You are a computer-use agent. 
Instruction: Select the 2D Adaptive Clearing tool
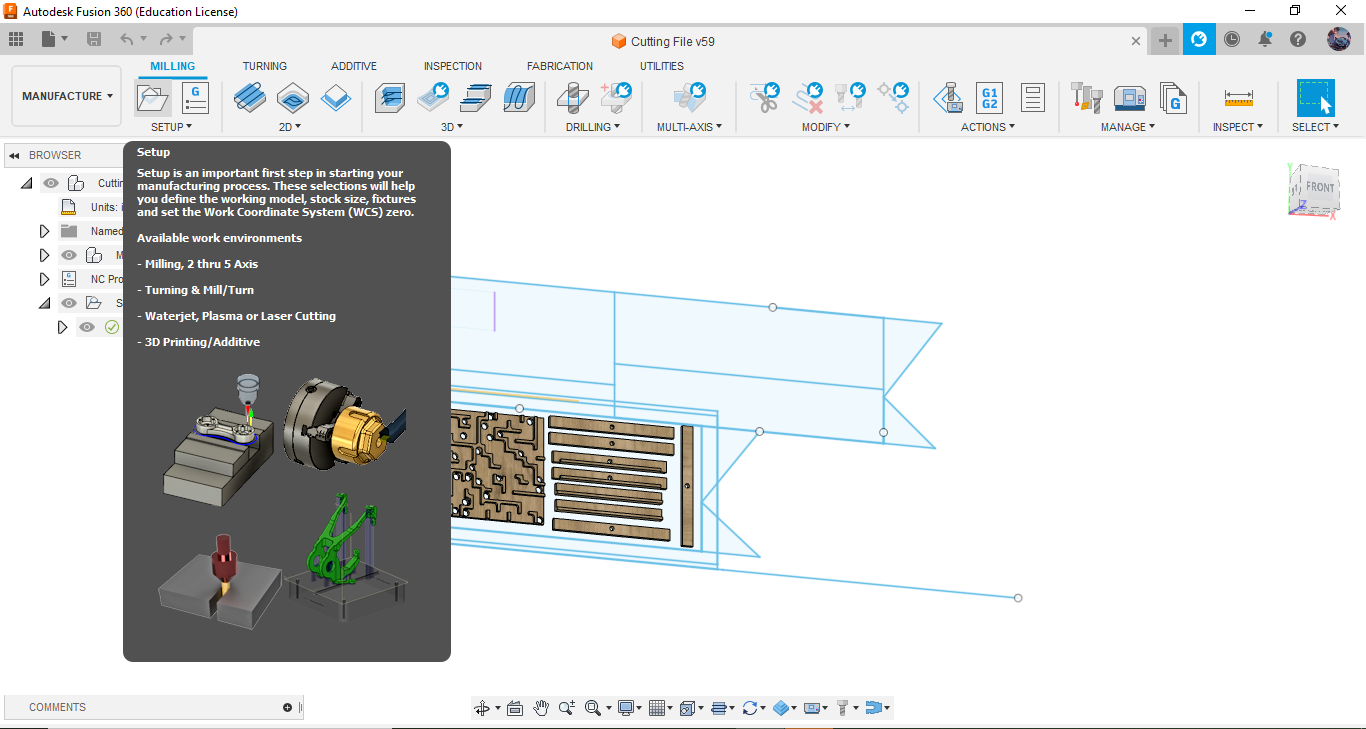249,98
